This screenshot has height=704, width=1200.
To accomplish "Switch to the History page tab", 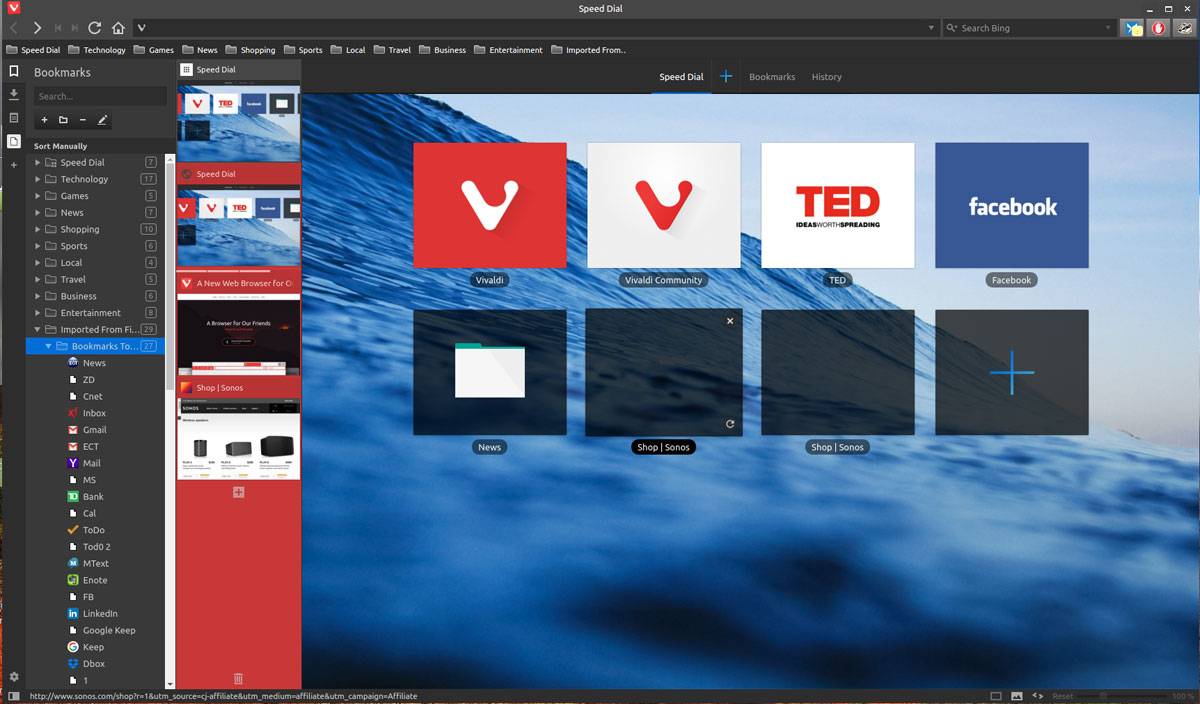I will click(826, 77).
